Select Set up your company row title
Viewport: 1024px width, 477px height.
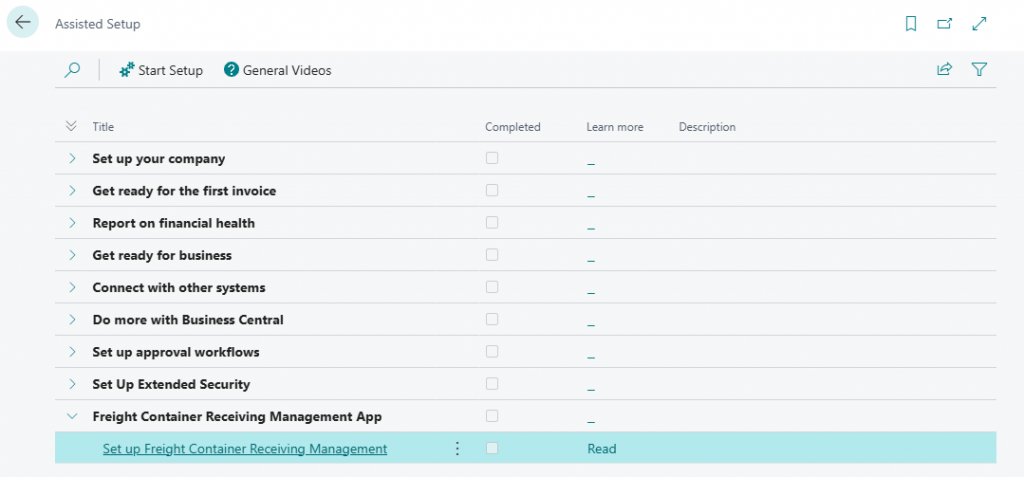coord(159,159)
